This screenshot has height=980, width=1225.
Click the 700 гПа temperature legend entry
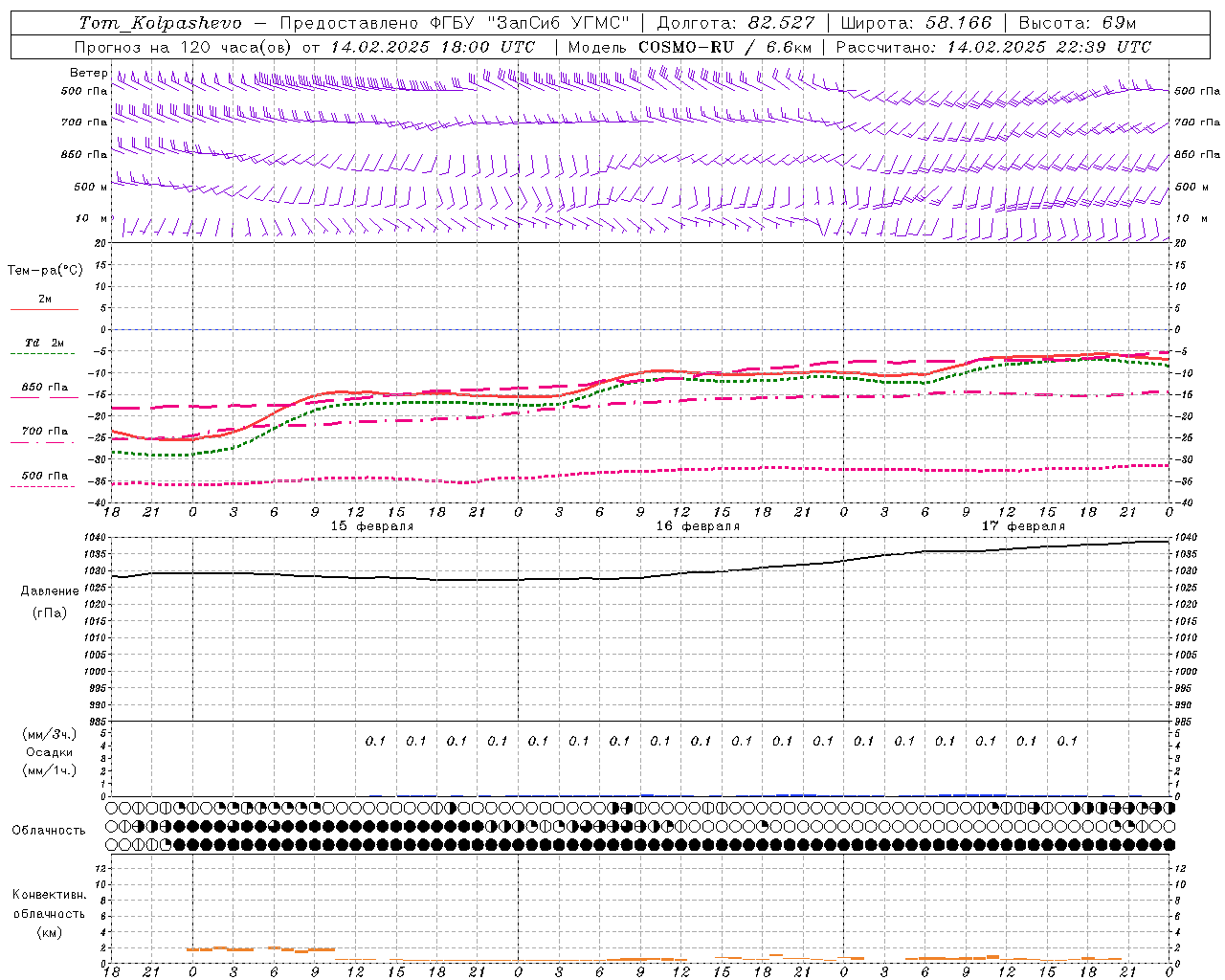click(x=44, y=432)
